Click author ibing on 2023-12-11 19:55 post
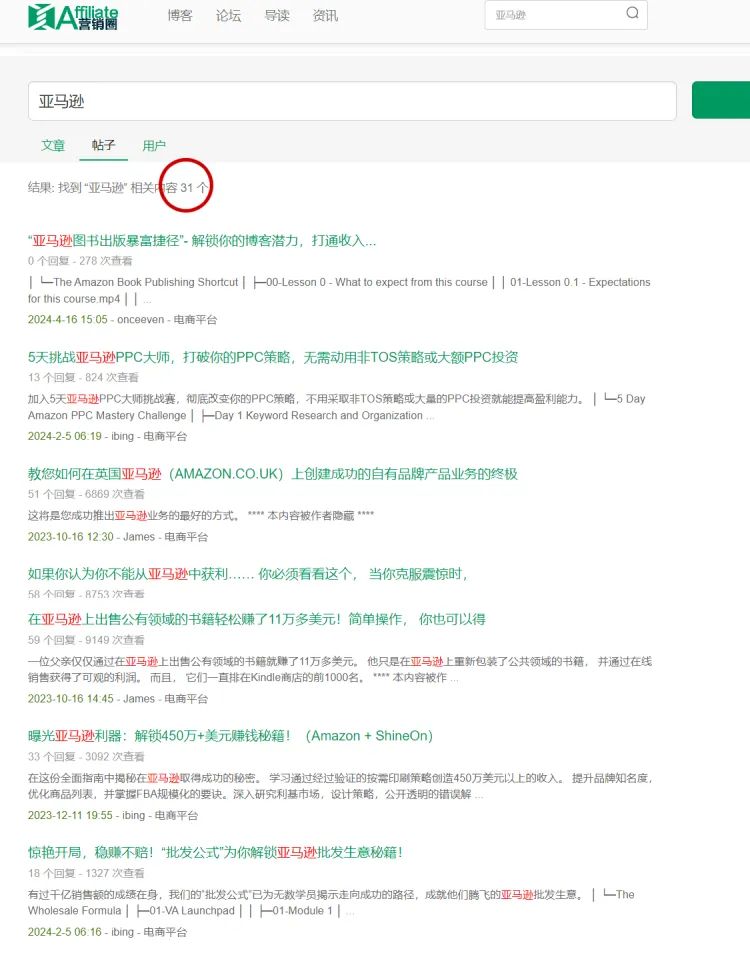The width and height of the screenshot is (750, 955). [x=133, y=815]
